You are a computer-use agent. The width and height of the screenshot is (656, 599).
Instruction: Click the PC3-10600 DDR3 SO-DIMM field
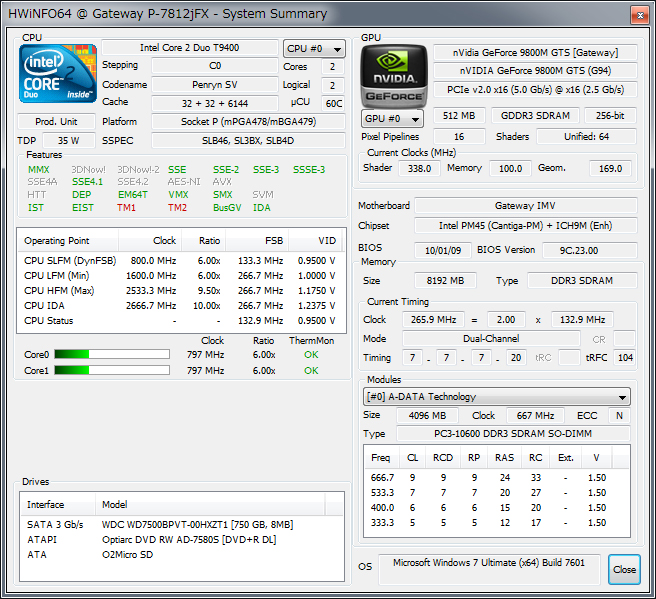(x=513, y=433)
